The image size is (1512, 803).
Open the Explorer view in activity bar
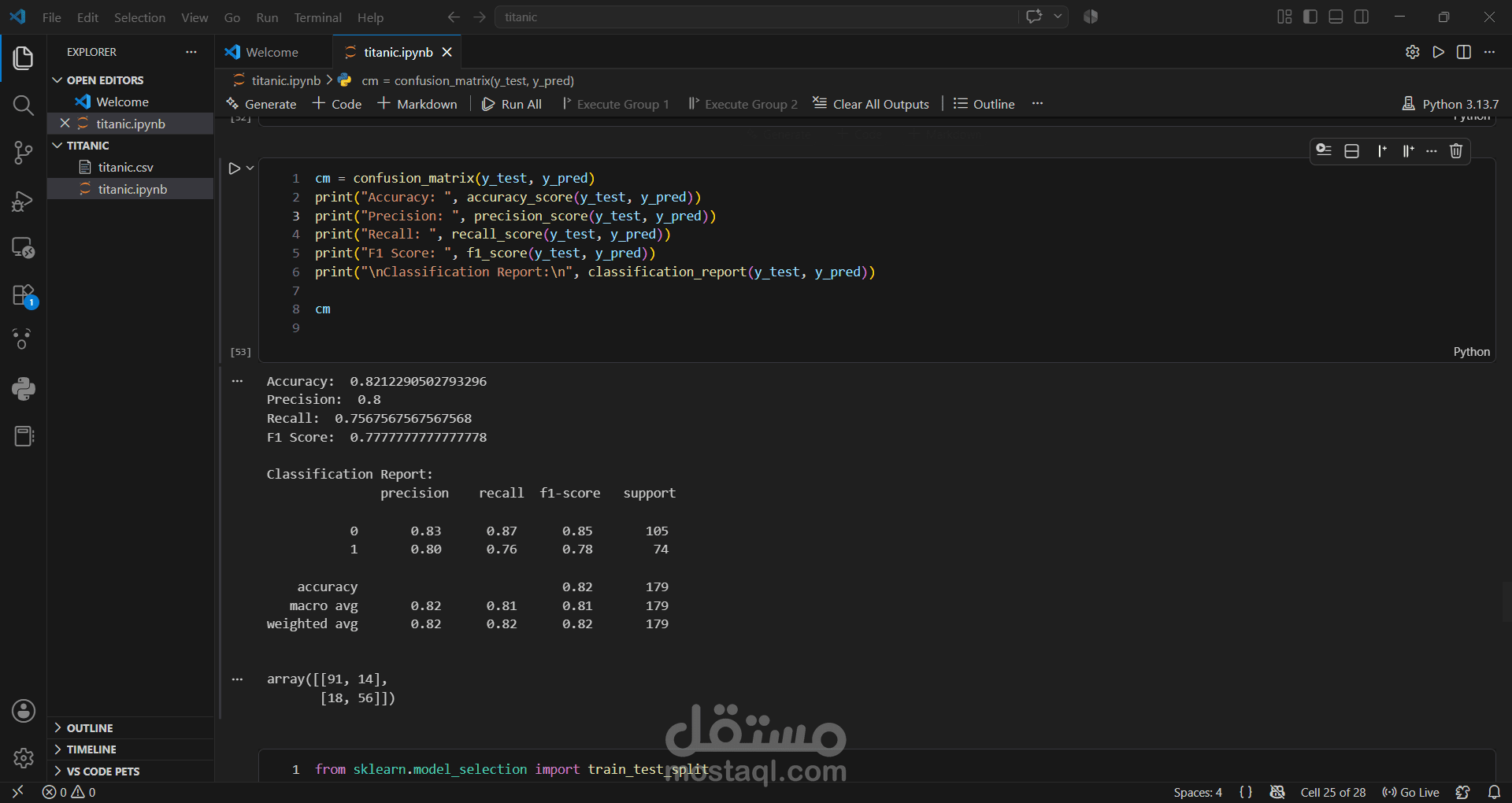23,57
